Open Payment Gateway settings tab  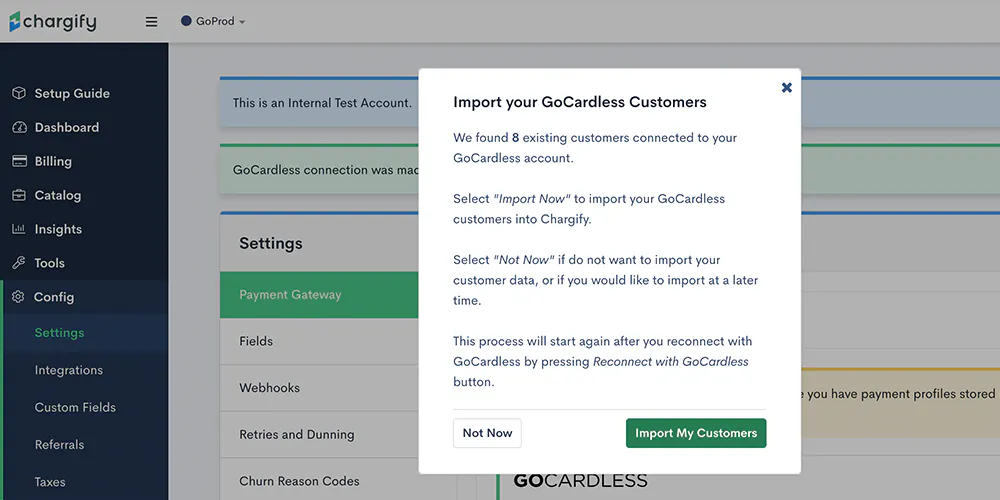click(319, 295)
